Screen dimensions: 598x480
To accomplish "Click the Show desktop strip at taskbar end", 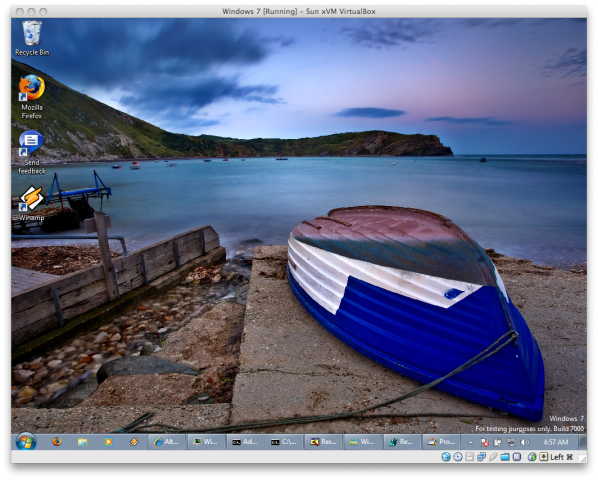I will coord(583,442).
